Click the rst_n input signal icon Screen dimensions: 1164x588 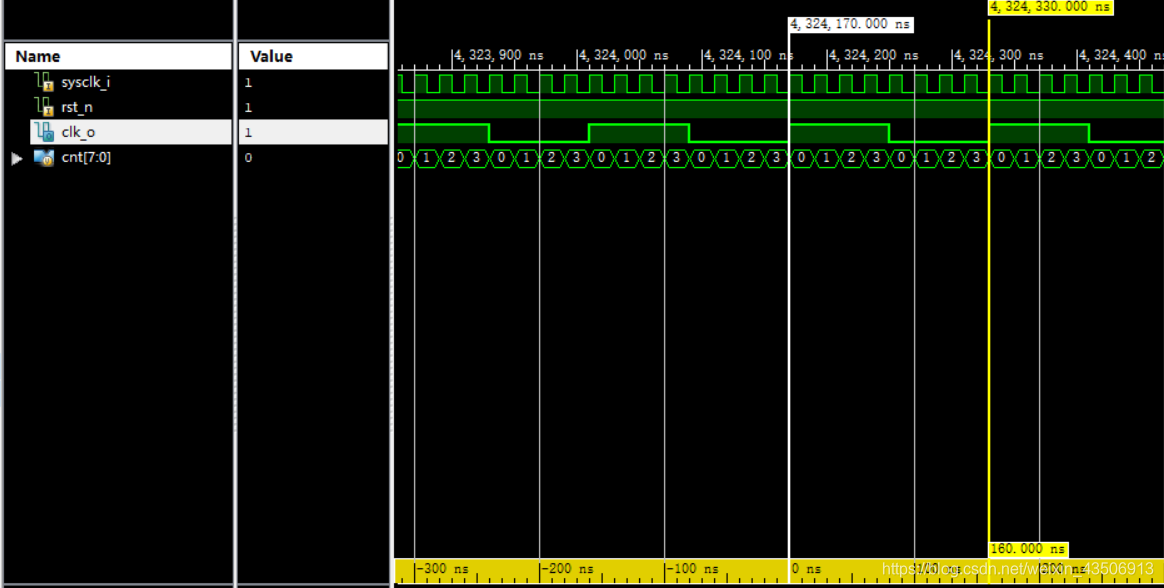click(45, 108)
